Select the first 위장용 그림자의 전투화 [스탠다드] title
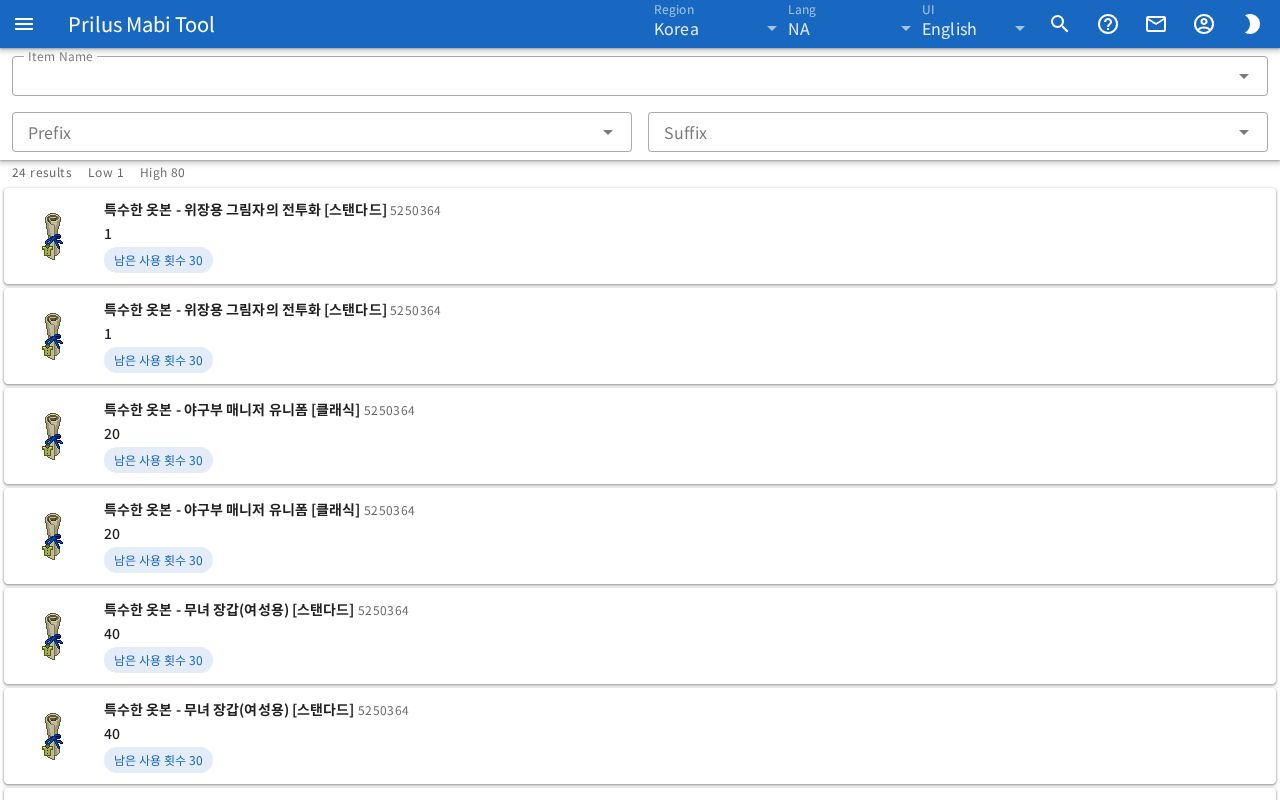This screenshot has height=800, width=1280. pos(245,210)
